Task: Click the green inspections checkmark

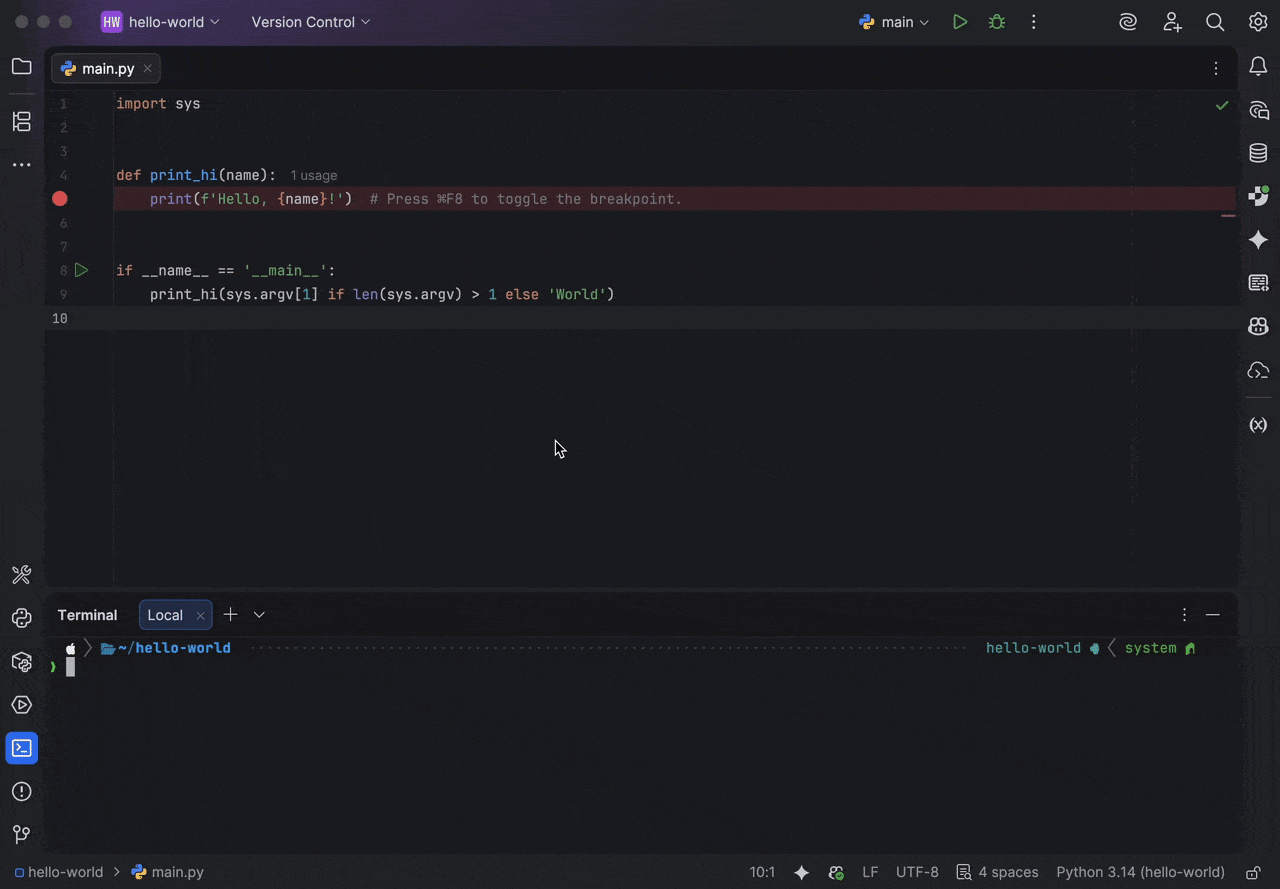Action: tap(1222, 105)
